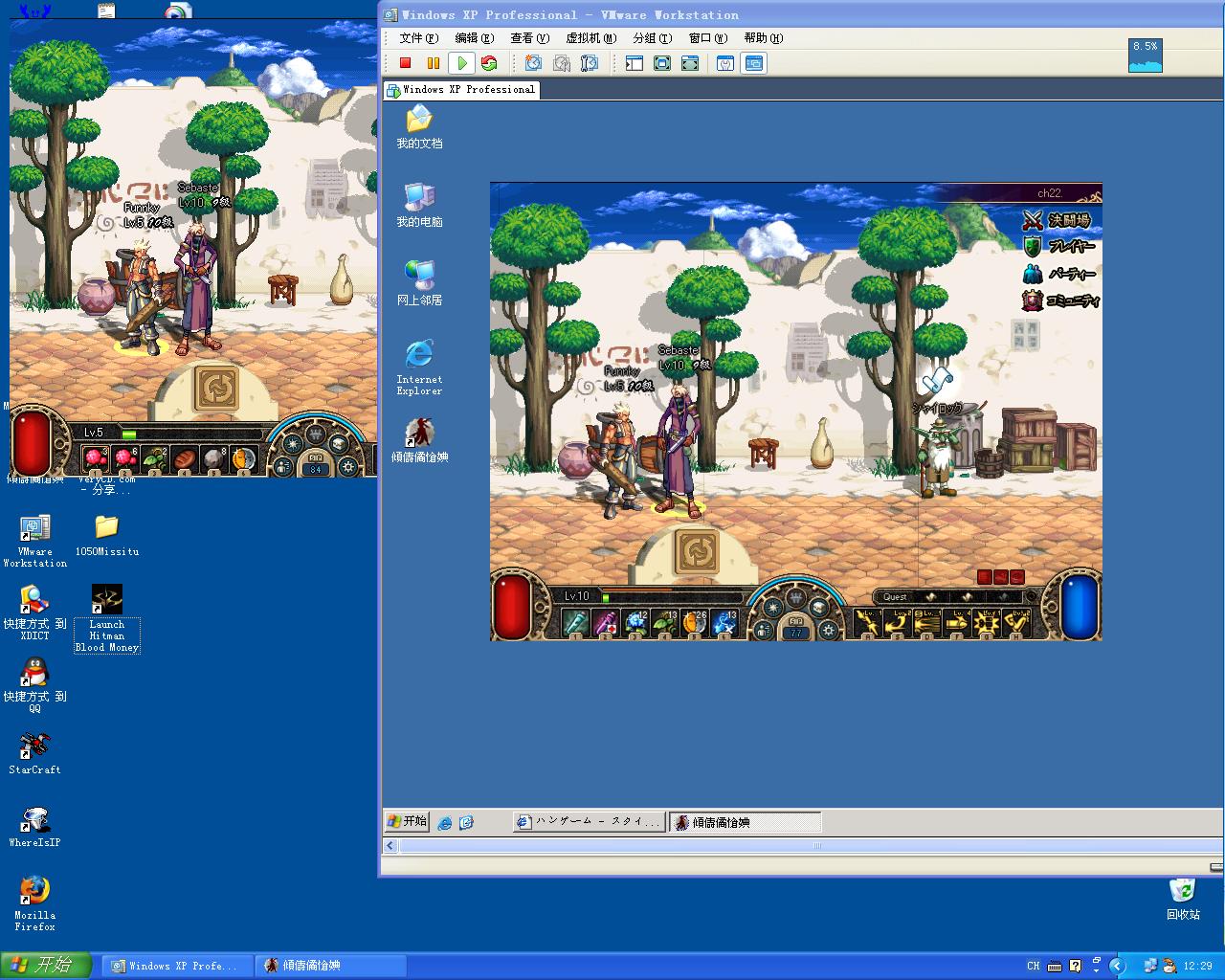Click the green power on play button
Screen dimensions: 1225x980
(462, 63)
